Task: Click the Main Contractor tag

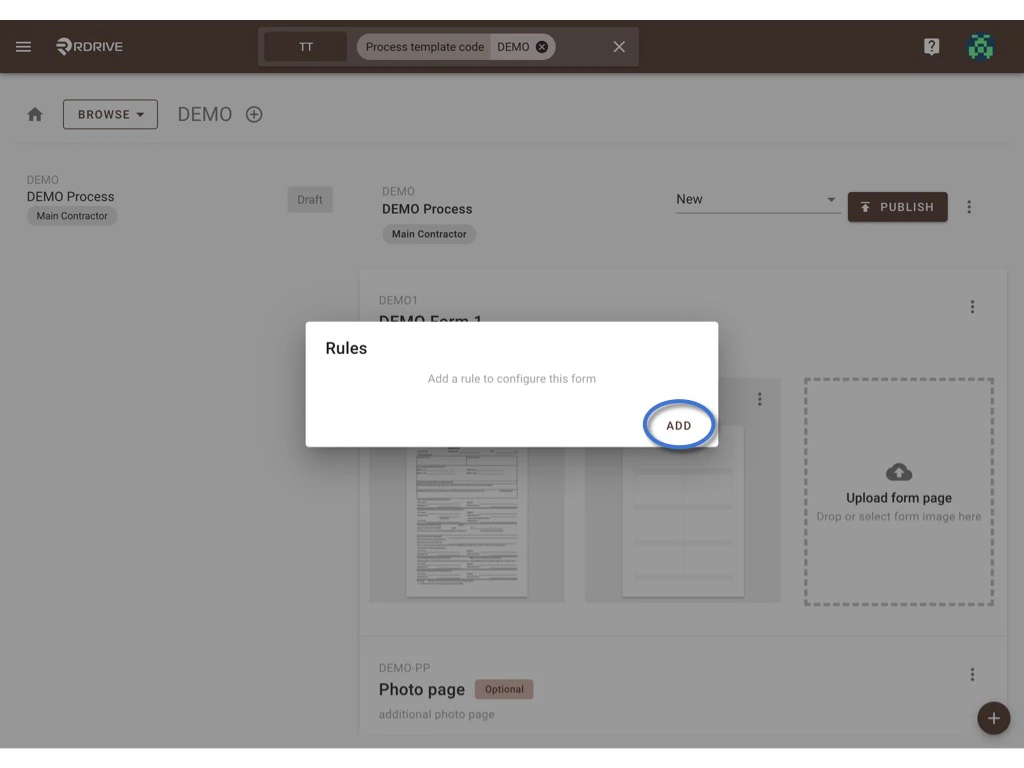Action: pos(428,234)
